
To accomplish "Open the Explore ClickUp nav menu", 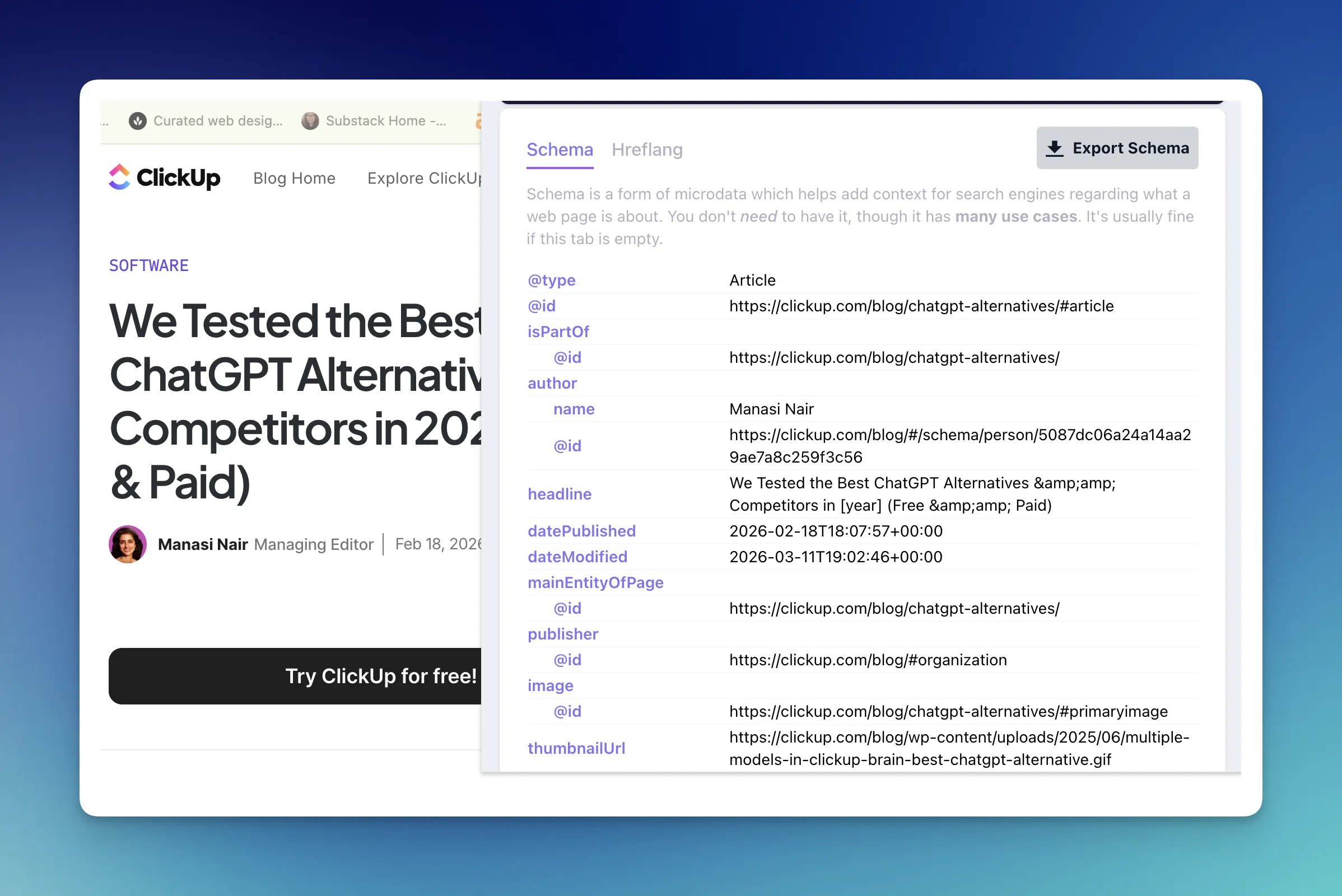I will (424, 178).
